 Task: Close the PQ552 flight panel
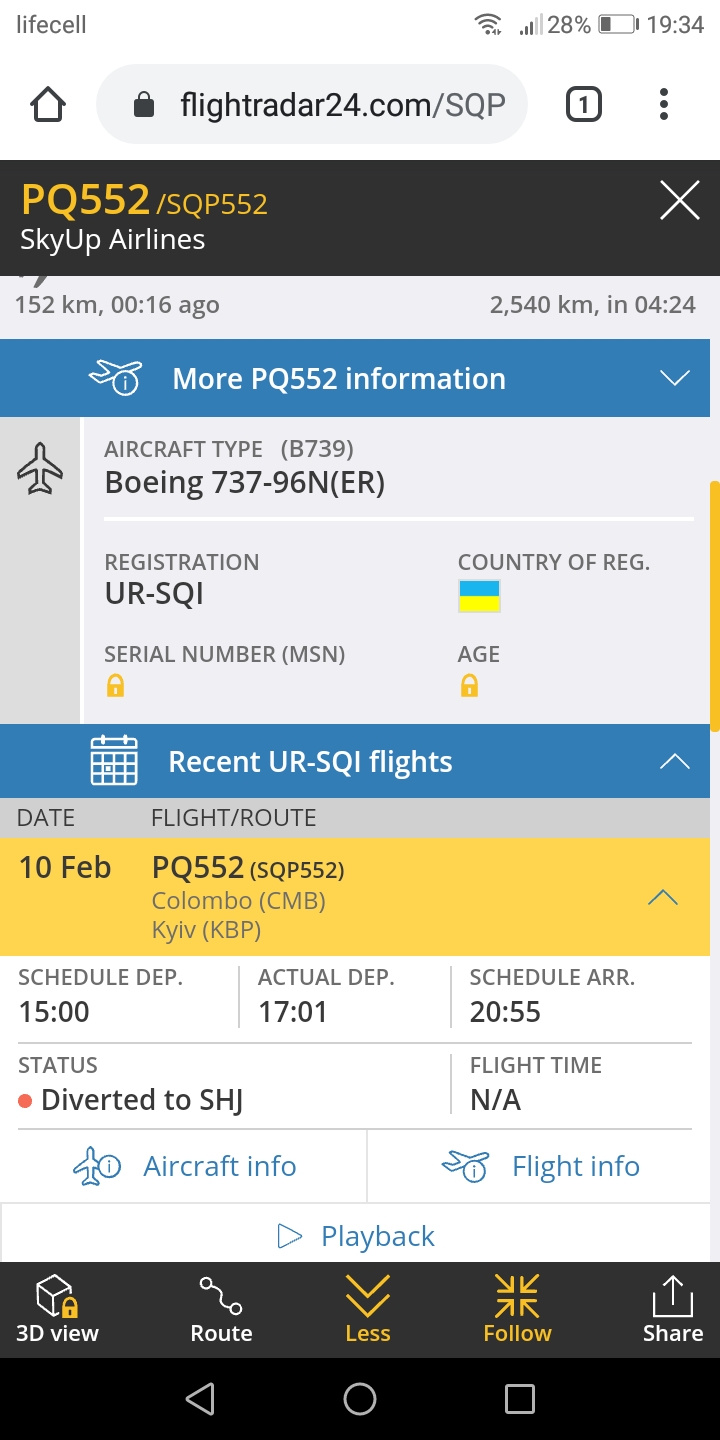point(679,202)
